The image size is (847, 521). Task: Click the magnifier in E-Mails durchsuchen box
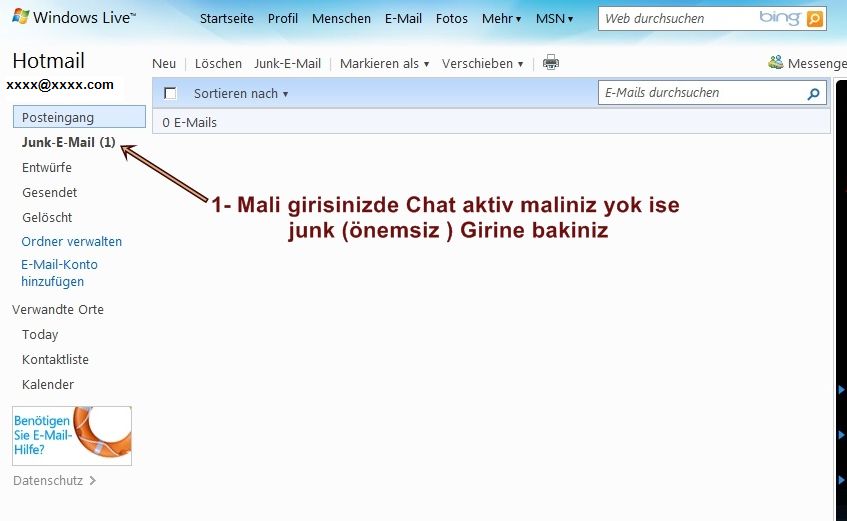tap(813, 94)
